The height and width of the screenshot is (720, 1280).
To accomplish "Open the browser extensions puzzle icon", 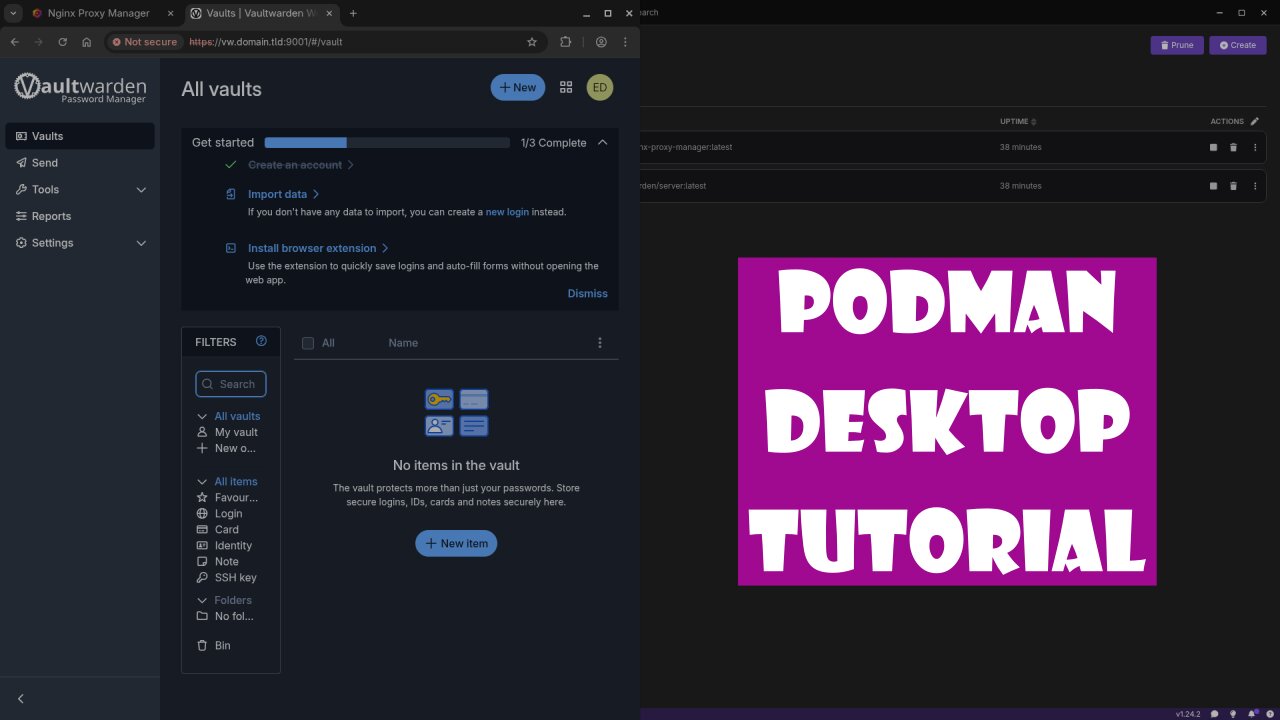I will (565, 42).
